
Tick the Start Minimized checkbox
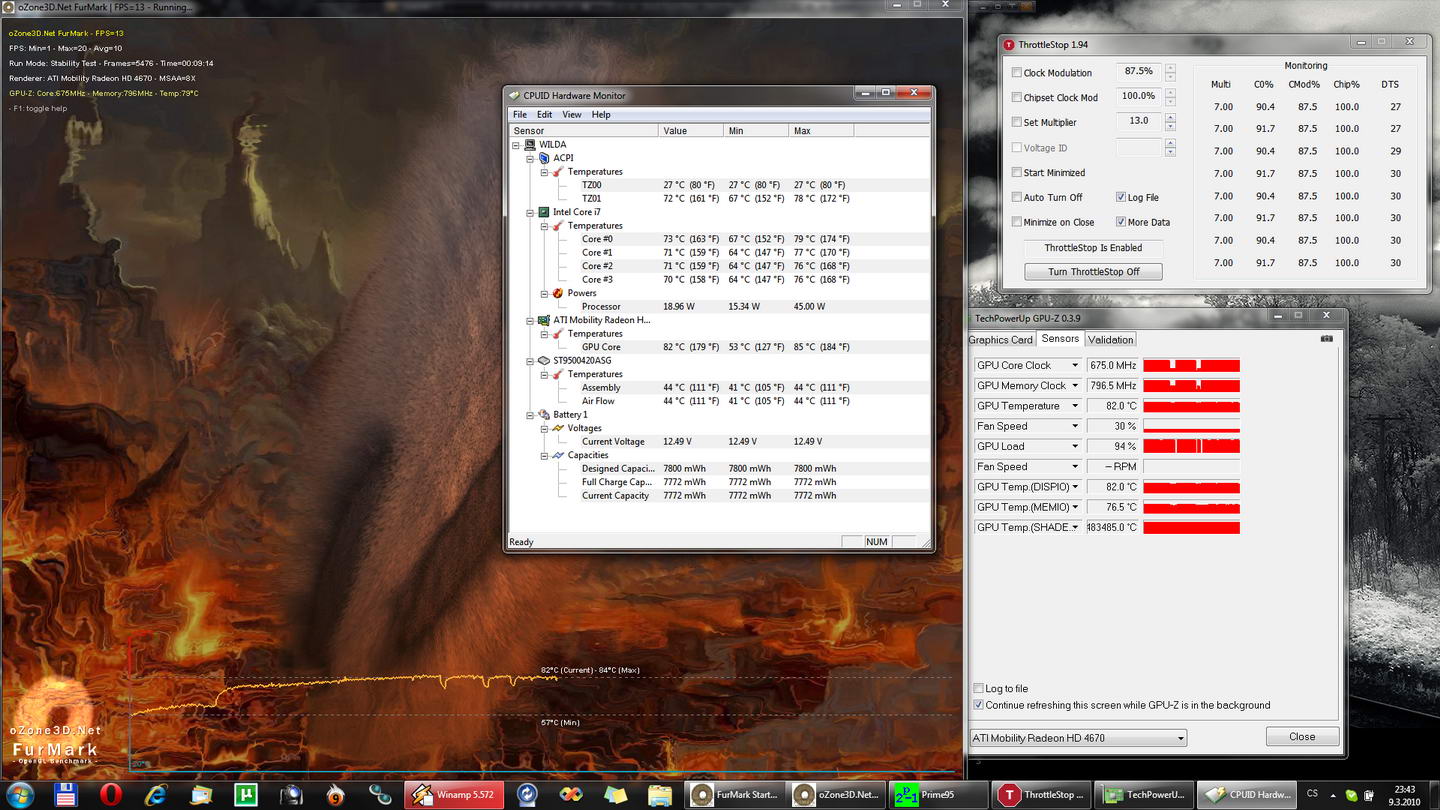[1017, 173]
